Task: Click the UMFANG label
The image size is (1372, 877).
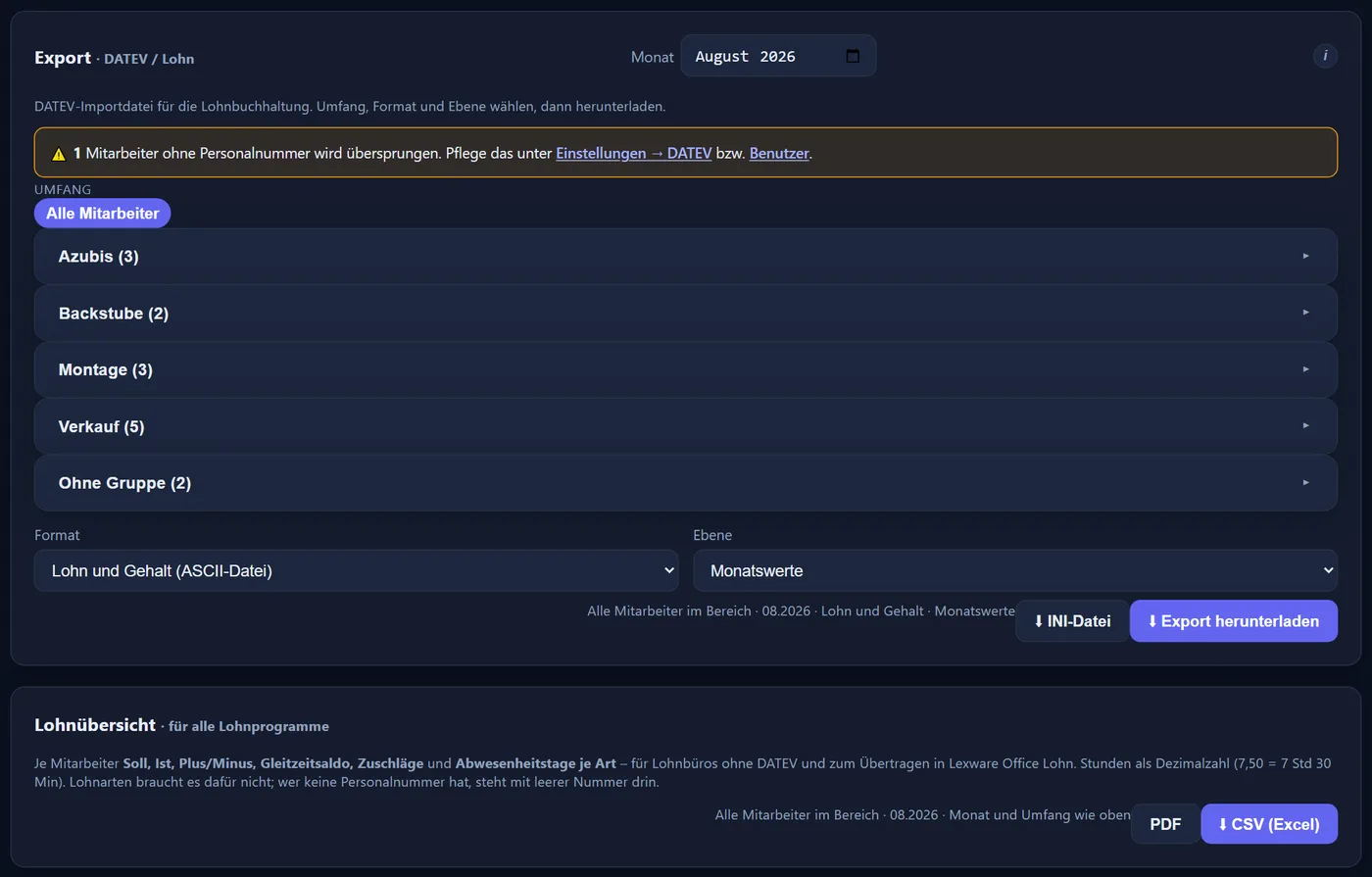Action: pyautogui.click(x=63, y=189)
